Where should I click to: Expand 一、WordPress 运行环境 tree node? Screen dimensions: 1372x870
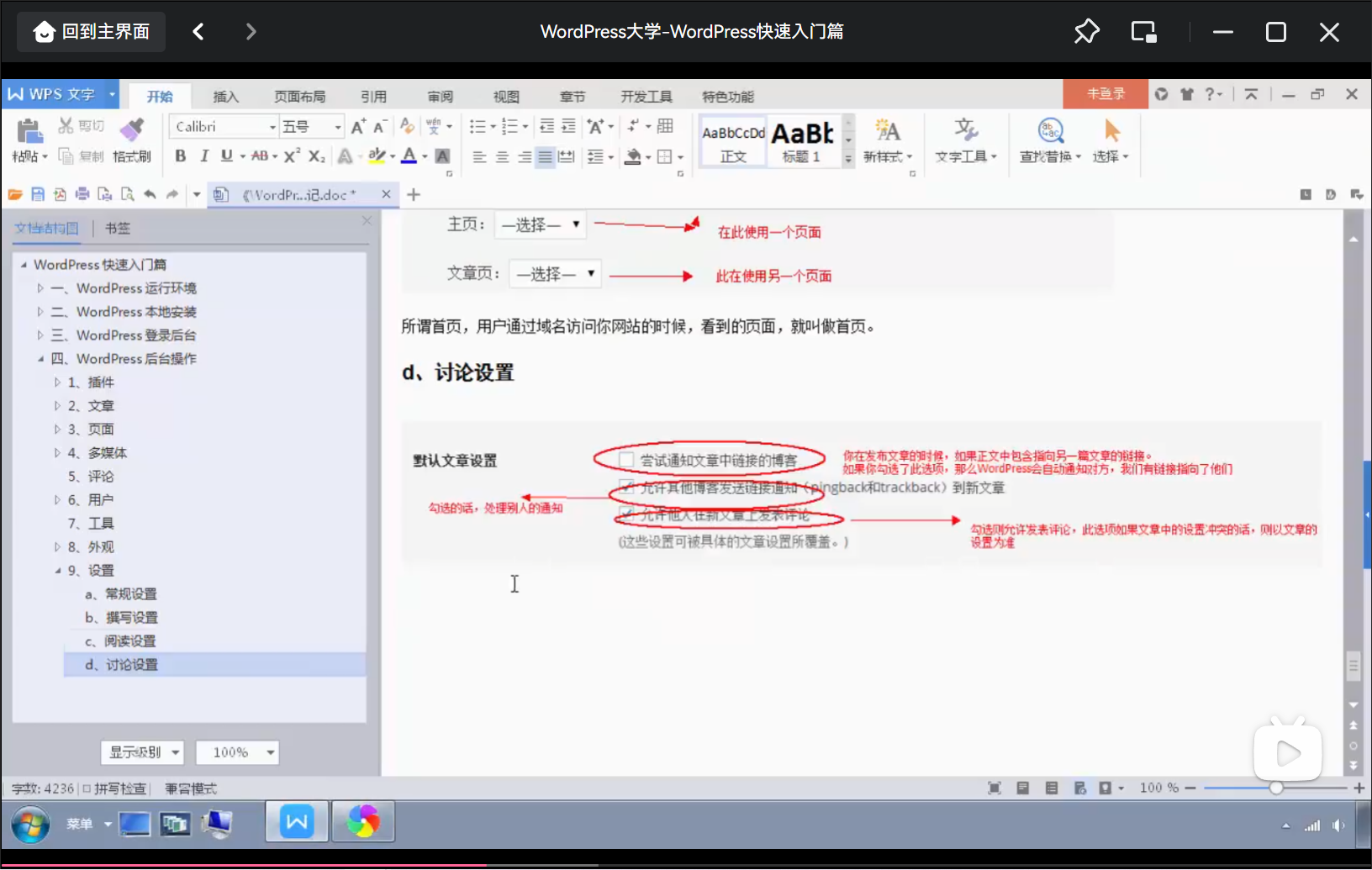tap(40, 288)
